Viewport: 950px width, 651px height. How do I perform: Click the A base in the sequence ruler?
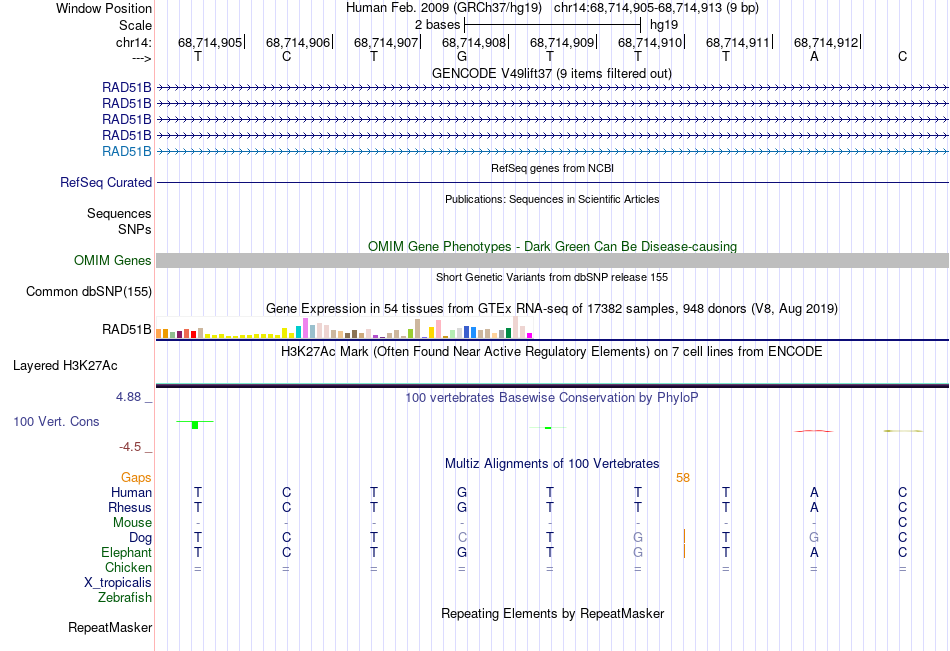tap(814, 56)
